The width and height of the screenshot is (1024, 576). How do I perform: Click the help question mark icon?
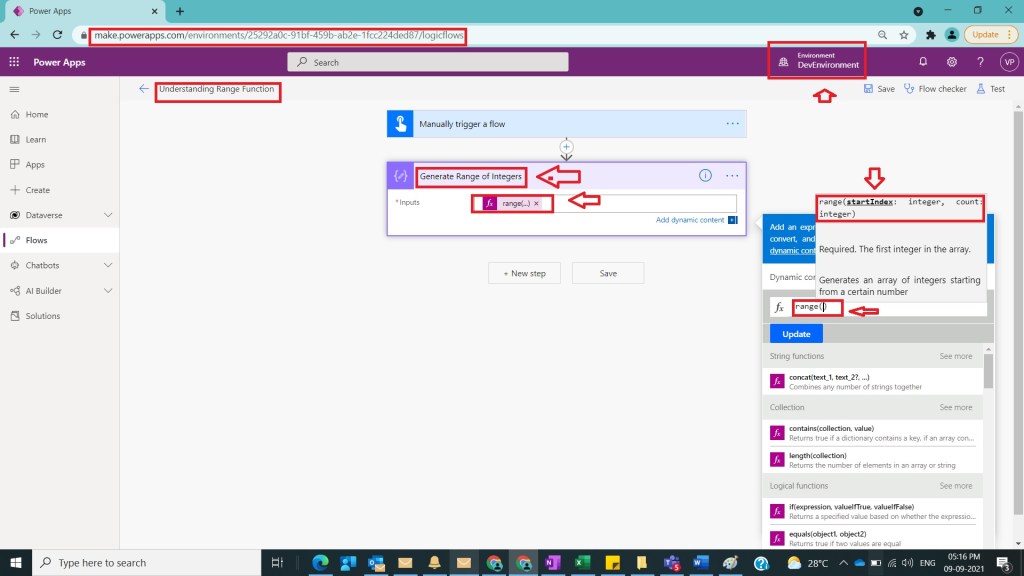point(980,62)
